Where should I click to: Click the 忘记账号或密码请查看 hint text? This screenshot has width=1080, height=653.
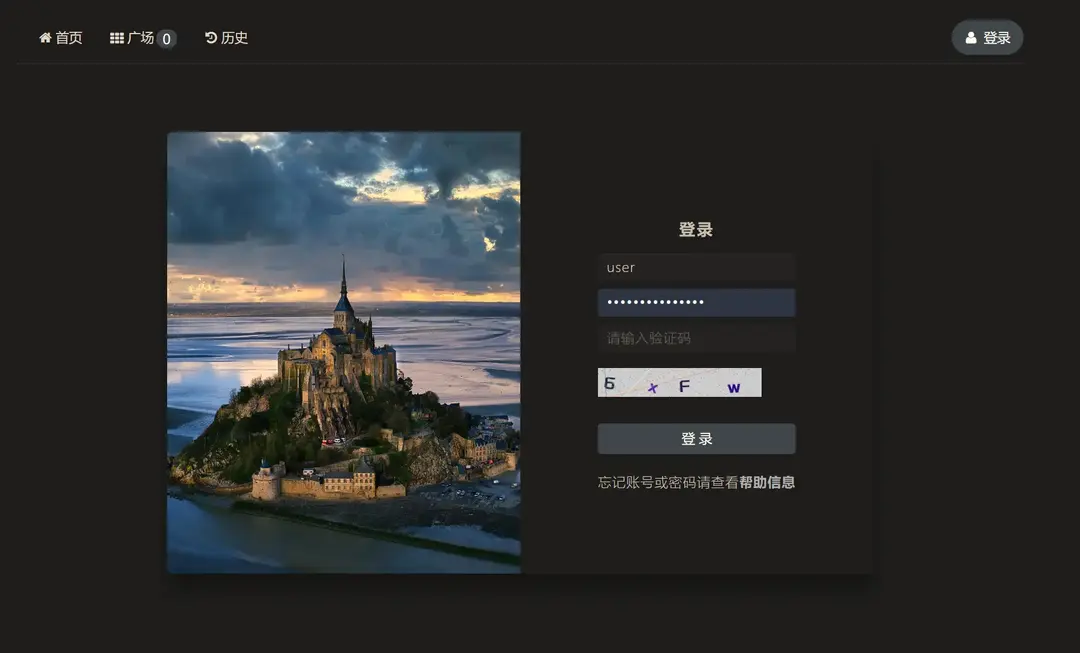coord(668,482)
